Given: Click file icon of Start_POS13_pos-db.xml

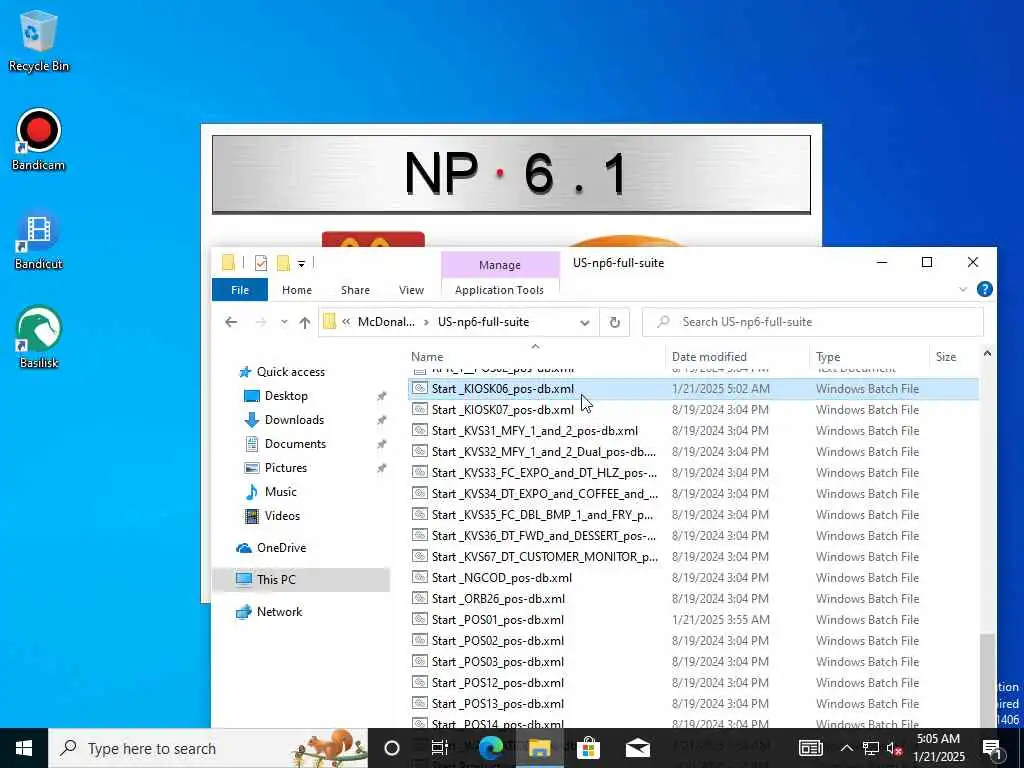Looking at the screenshot, I should click(420, 703).
